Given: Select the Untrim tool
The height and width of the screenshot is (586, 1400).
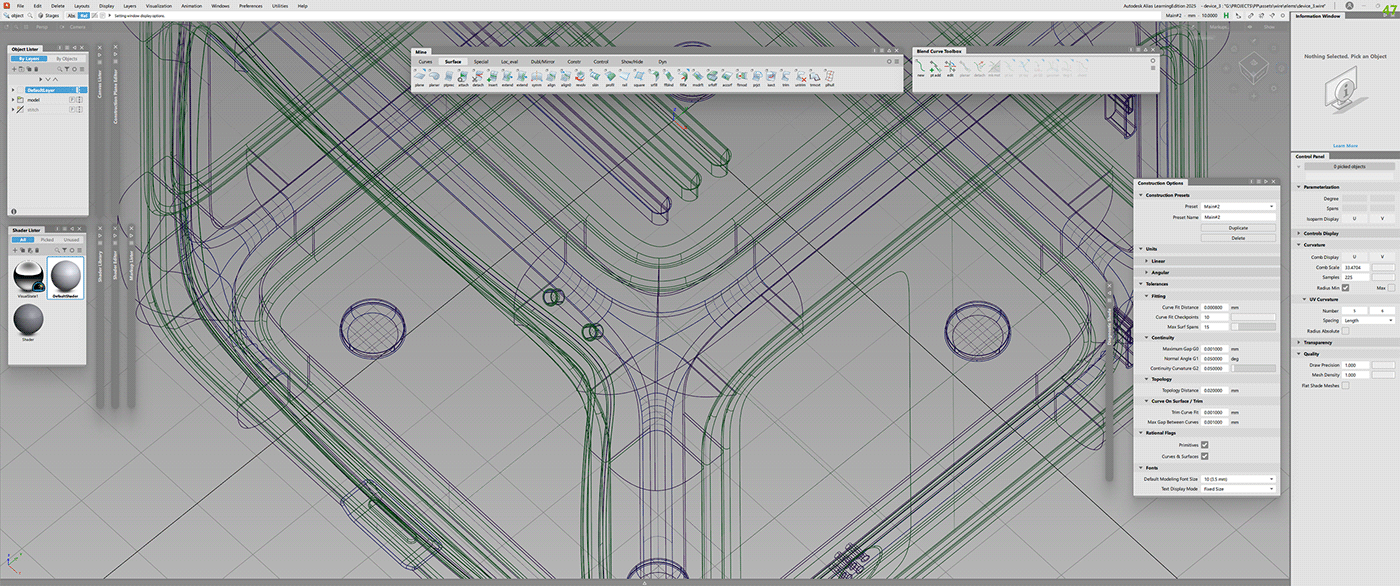Looking at the screenshot, I should click(x=801, y=74).
